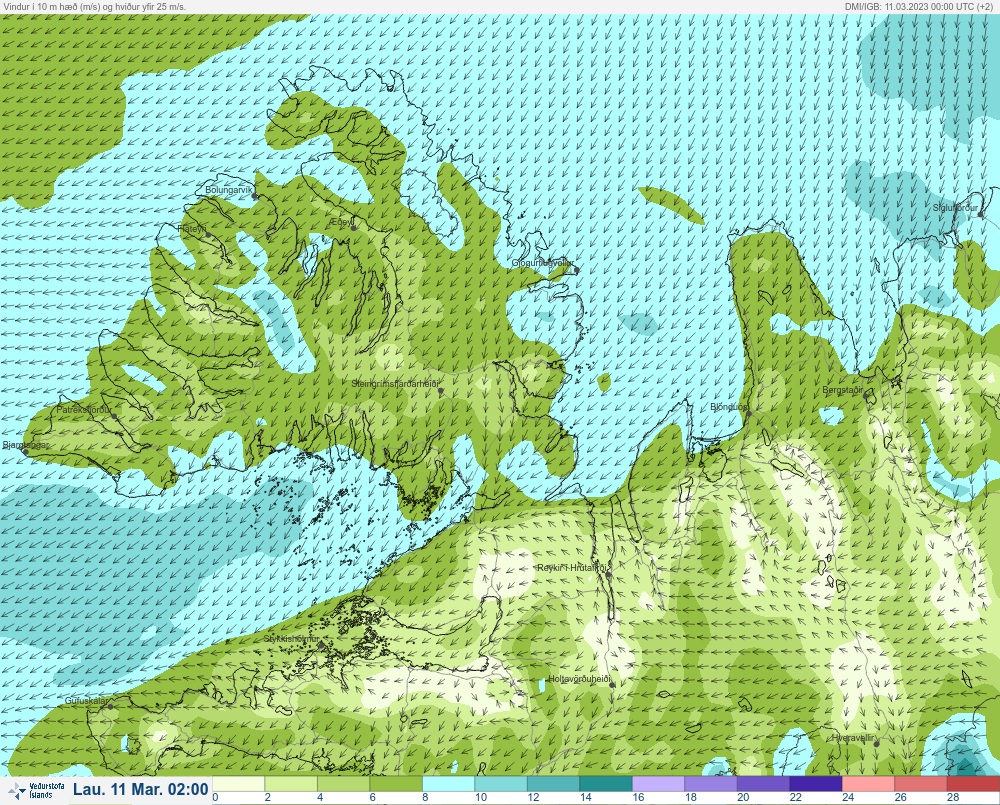Click the 2–4 m/s light green legend swatch

coord(291,783)
